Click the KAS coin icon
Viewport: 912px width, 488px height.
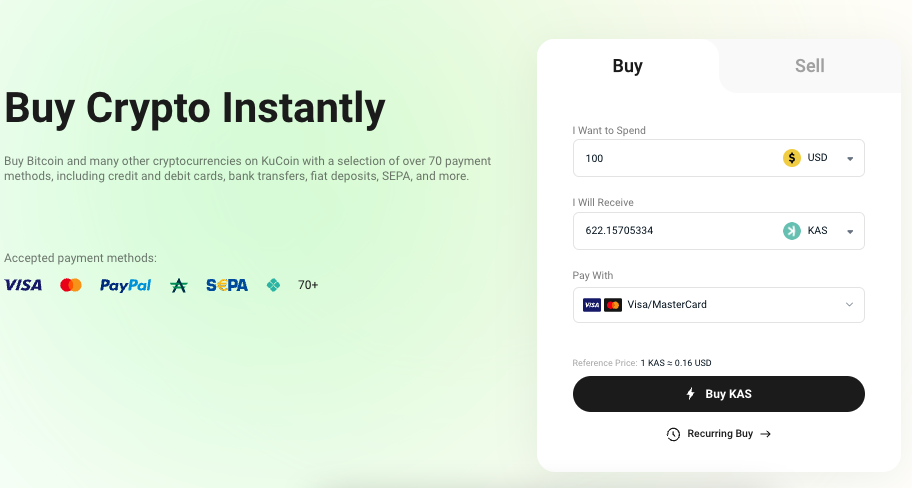pyautogui.click(x=792, y=231)
